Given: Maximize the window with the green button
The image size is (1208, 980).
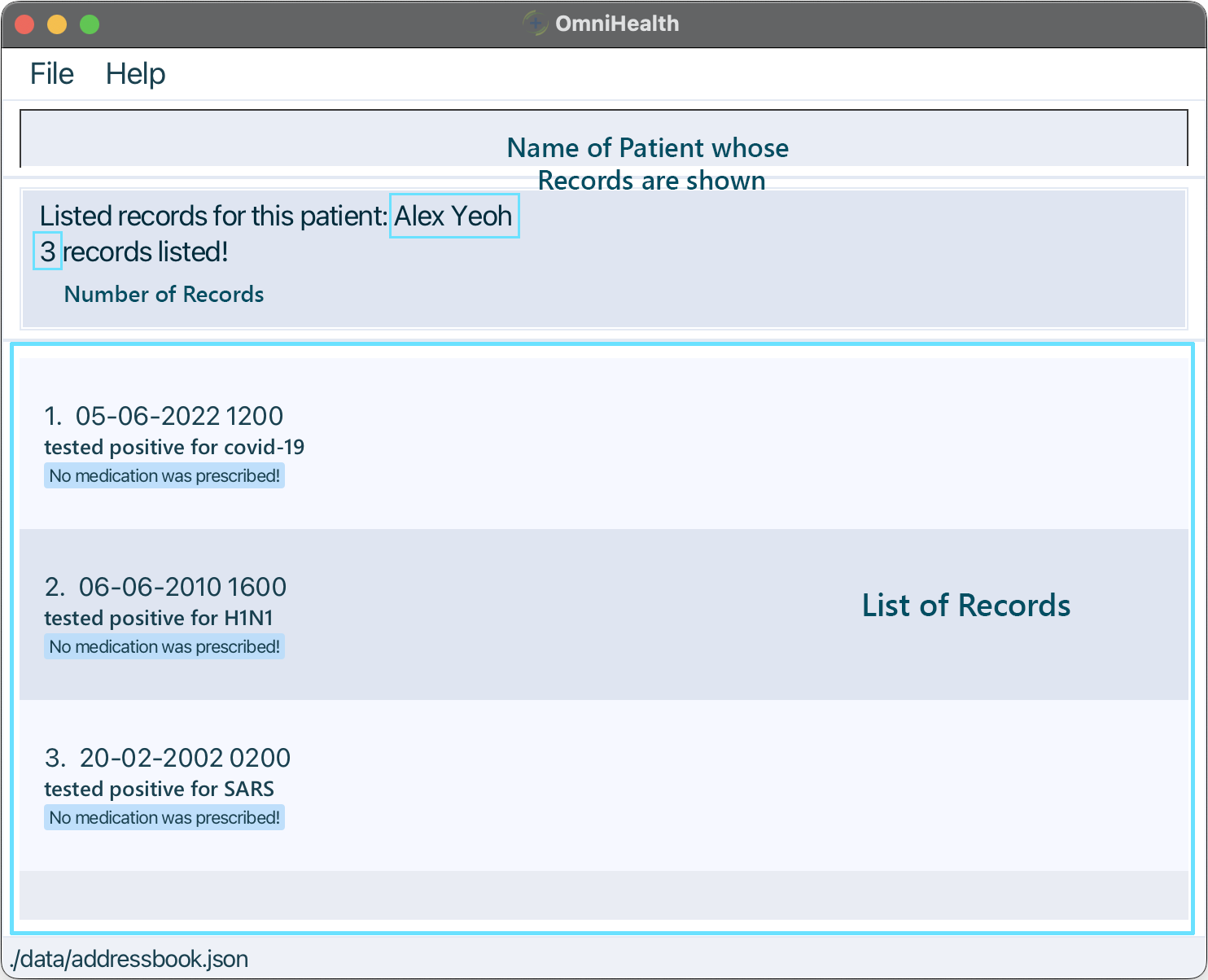Looking at the screenshot, I should (x=90, y=24).
